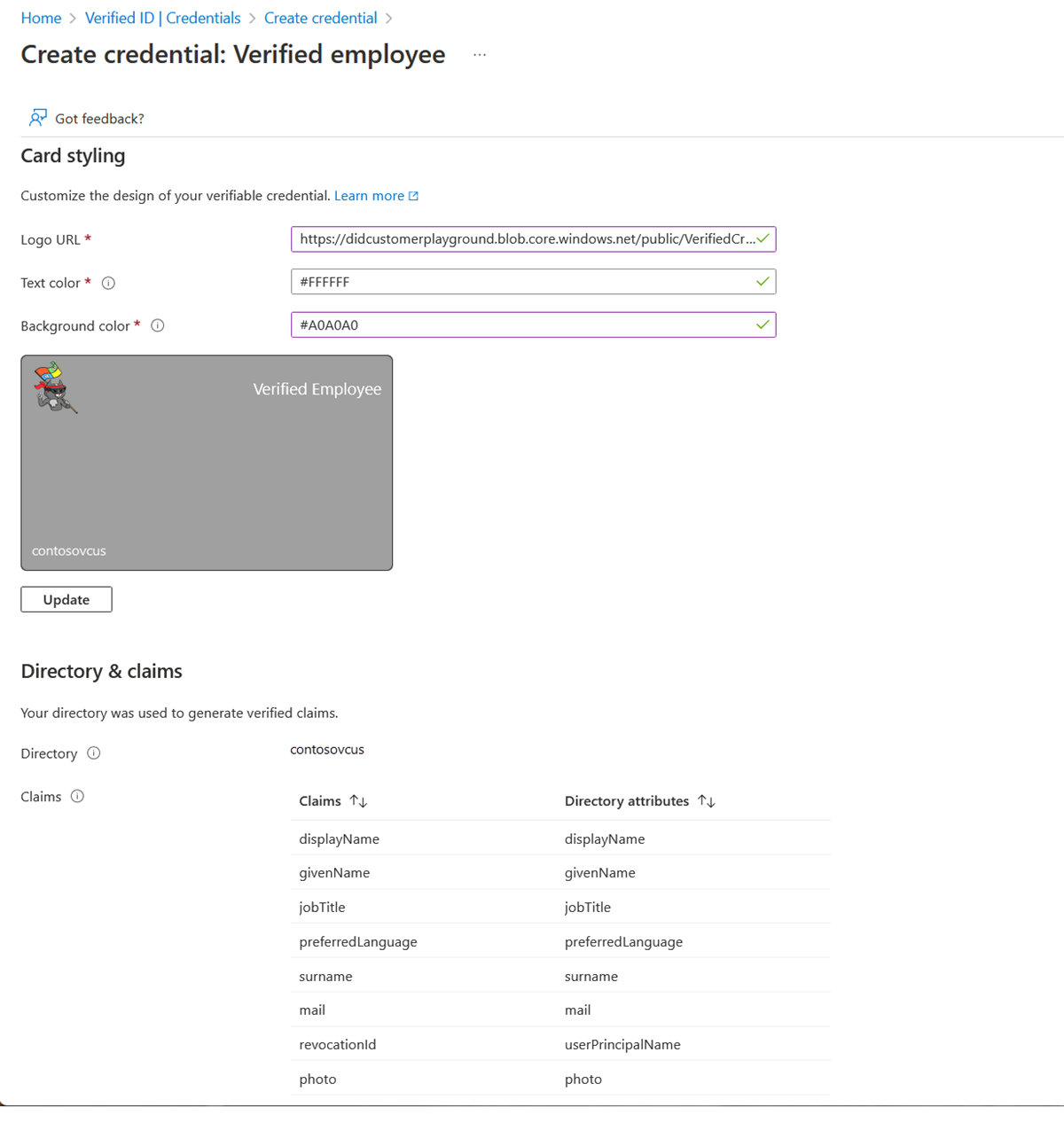1064x1146 pixels.
Task: Click the mail directory attribute cell
Action: click(x=577, y=1010)
